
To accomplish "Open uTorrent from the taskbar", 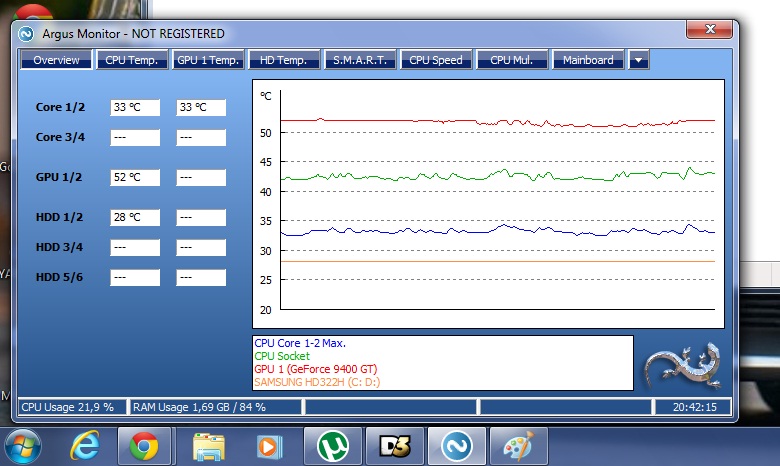I will (x=333, y=446).
